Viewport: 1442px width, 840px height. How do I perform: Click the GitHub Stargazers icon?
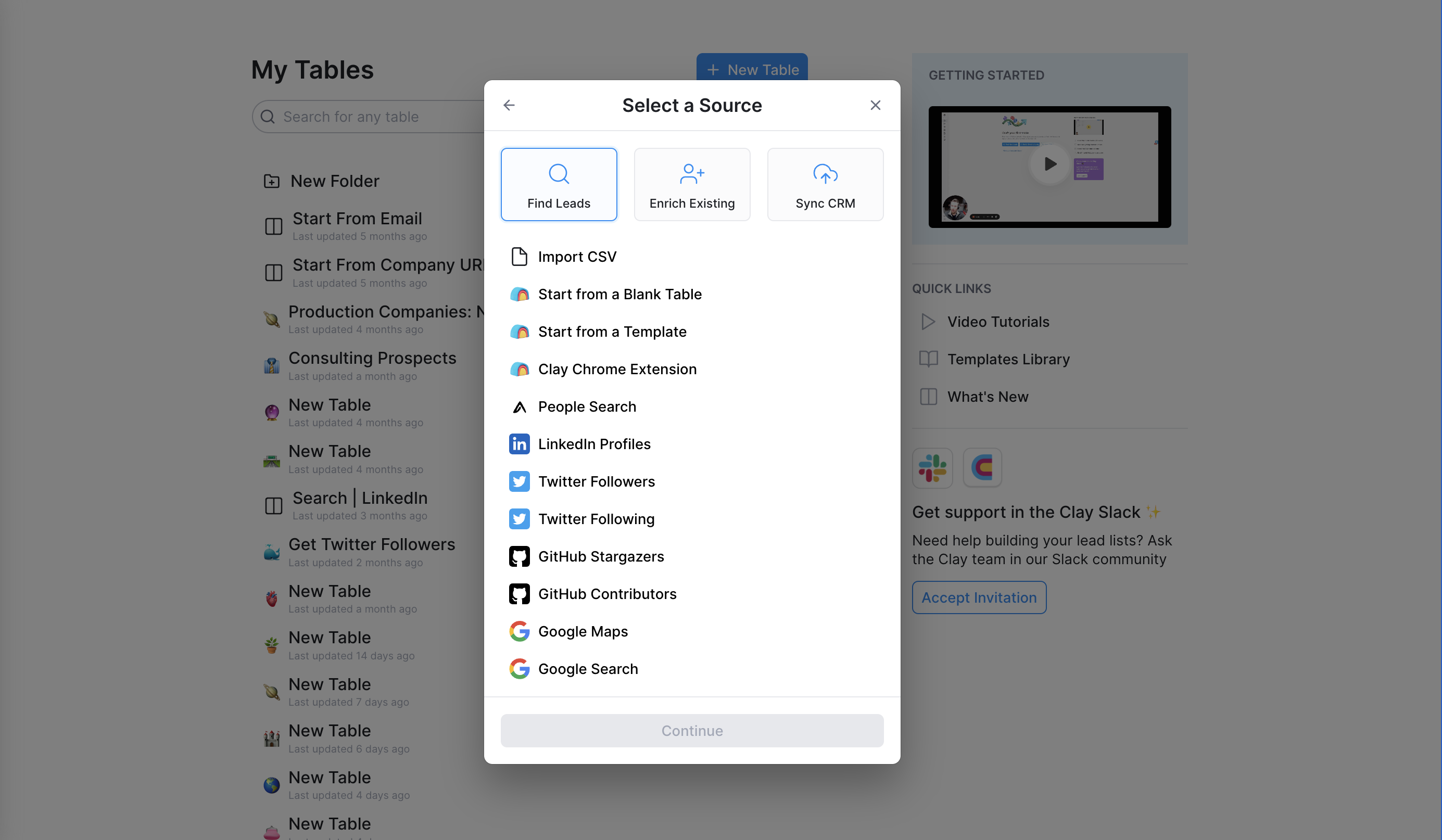point(519,557)
